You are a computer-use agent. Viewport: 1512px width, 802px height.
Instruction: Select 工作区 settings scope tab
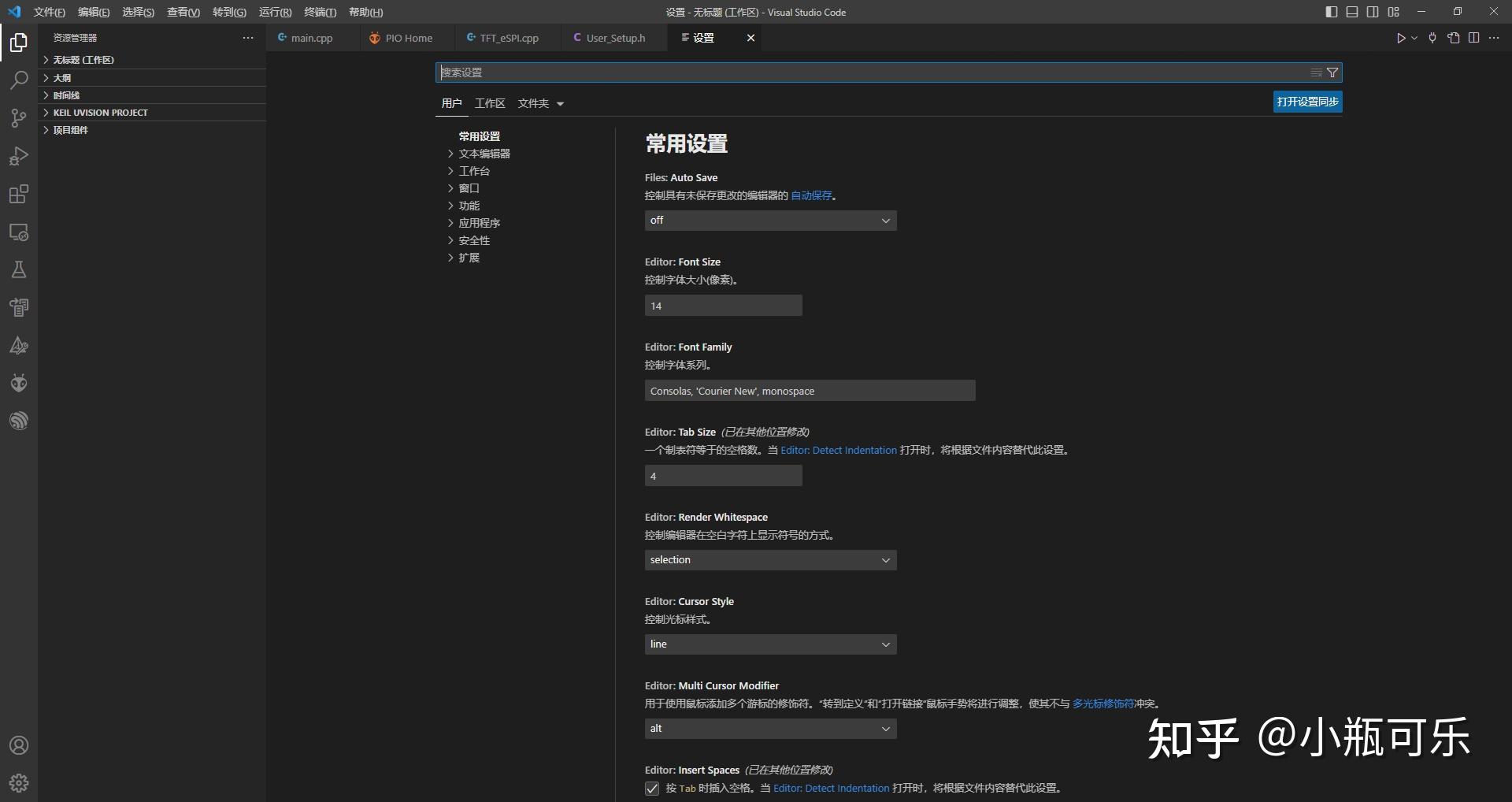tap(490, 103)
